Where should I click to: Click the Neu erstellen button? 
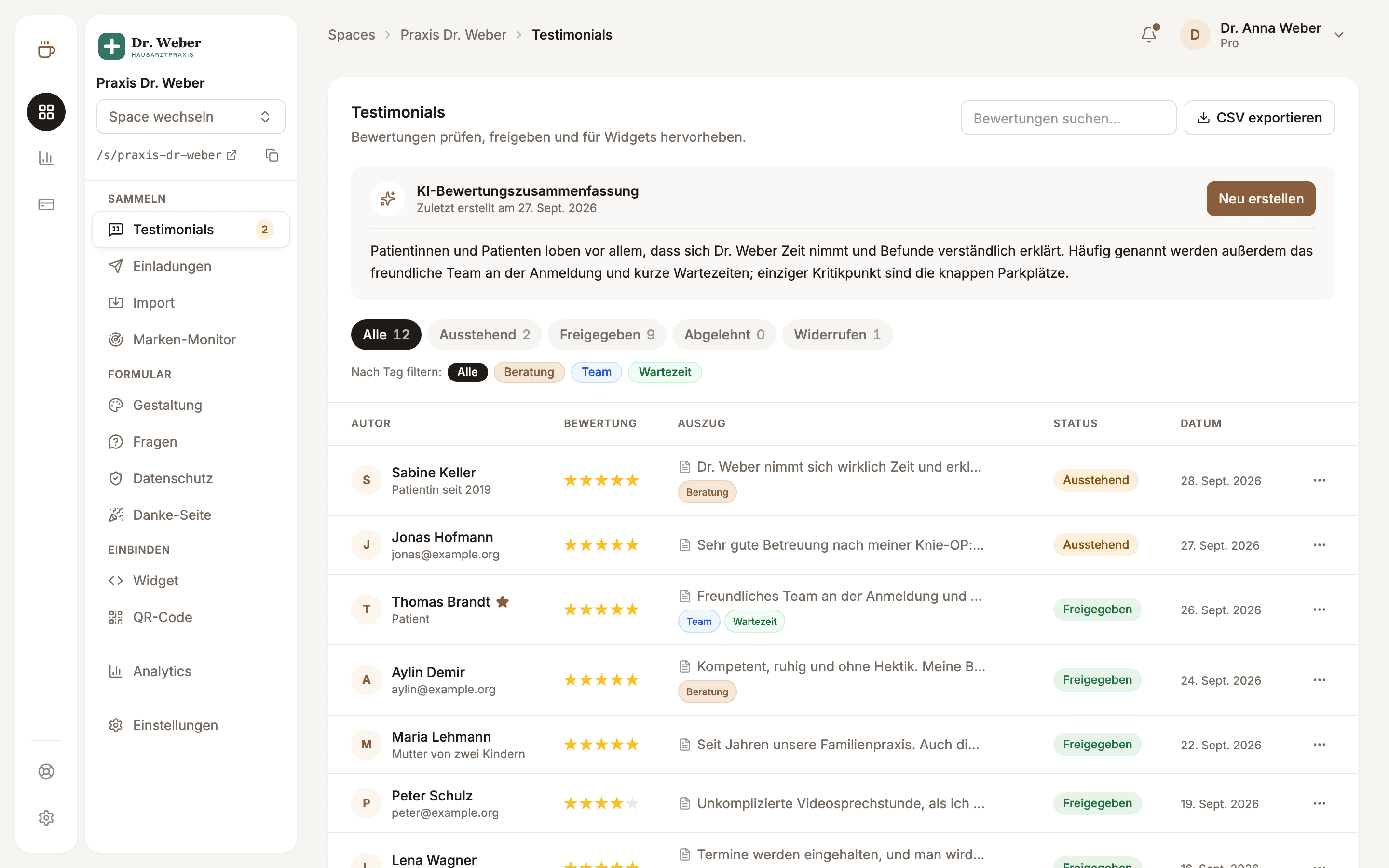coord(1260,199)
